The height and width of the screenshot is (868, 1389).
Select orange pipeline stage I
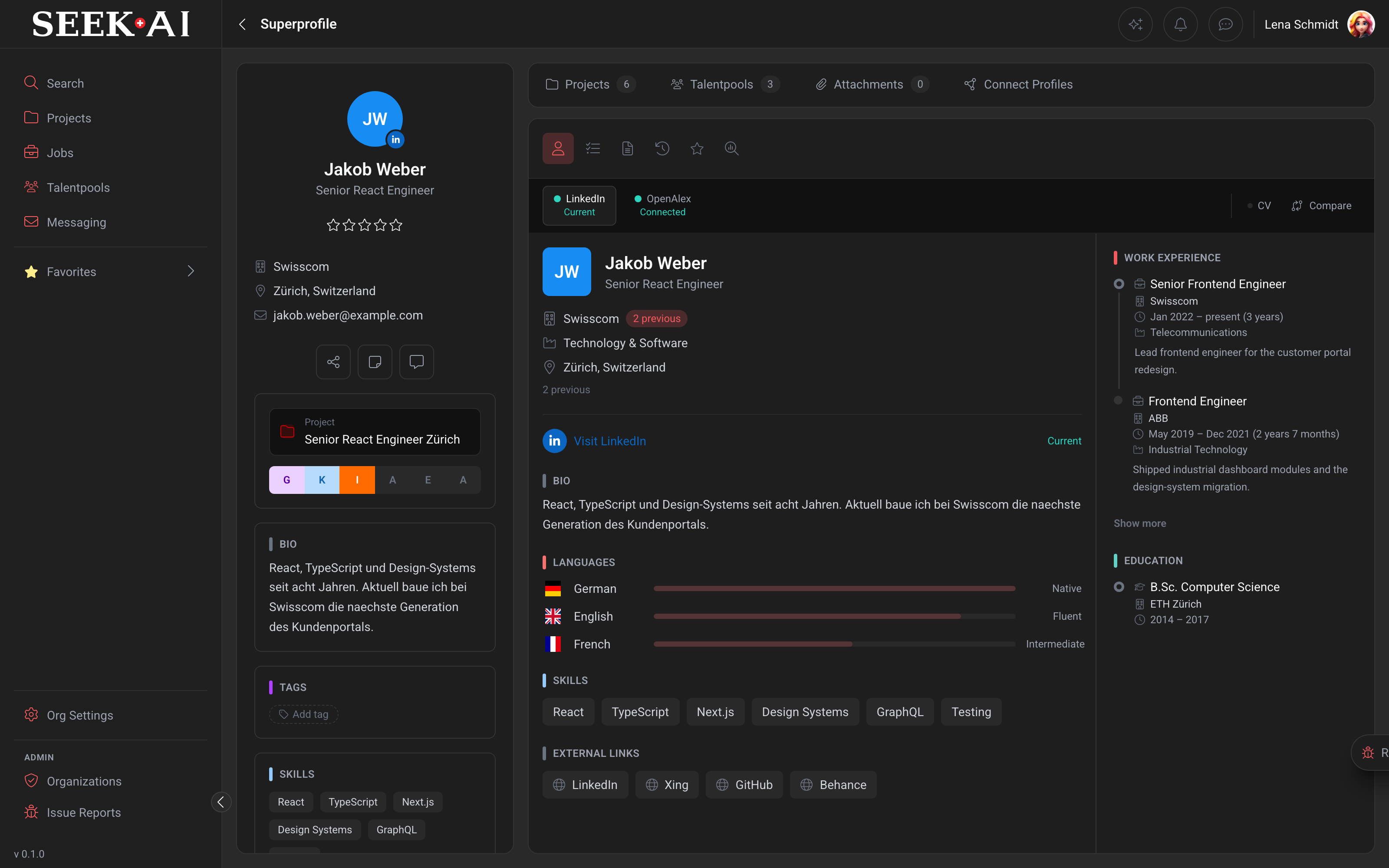click(357, 480)
